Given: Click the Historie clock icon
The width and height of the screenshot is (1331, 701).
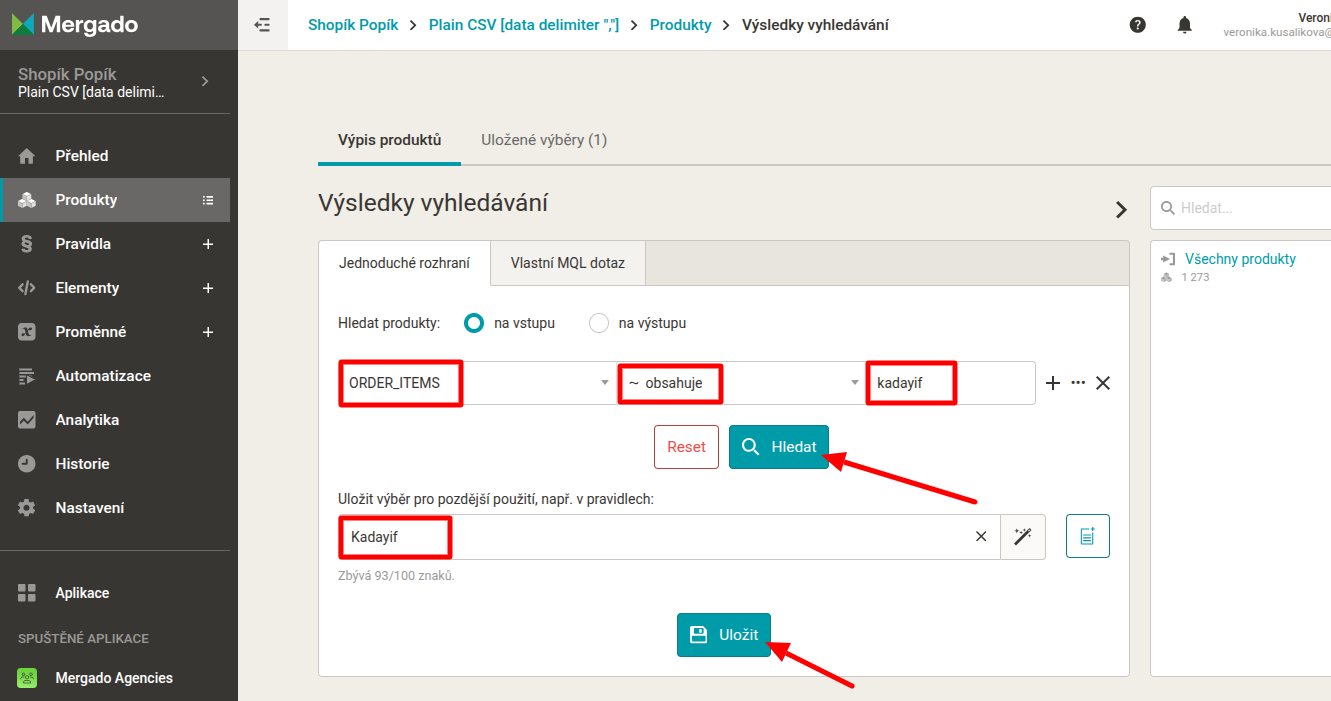Looking at the screenshot, I should pyautogui.click(x=27, y=464).
